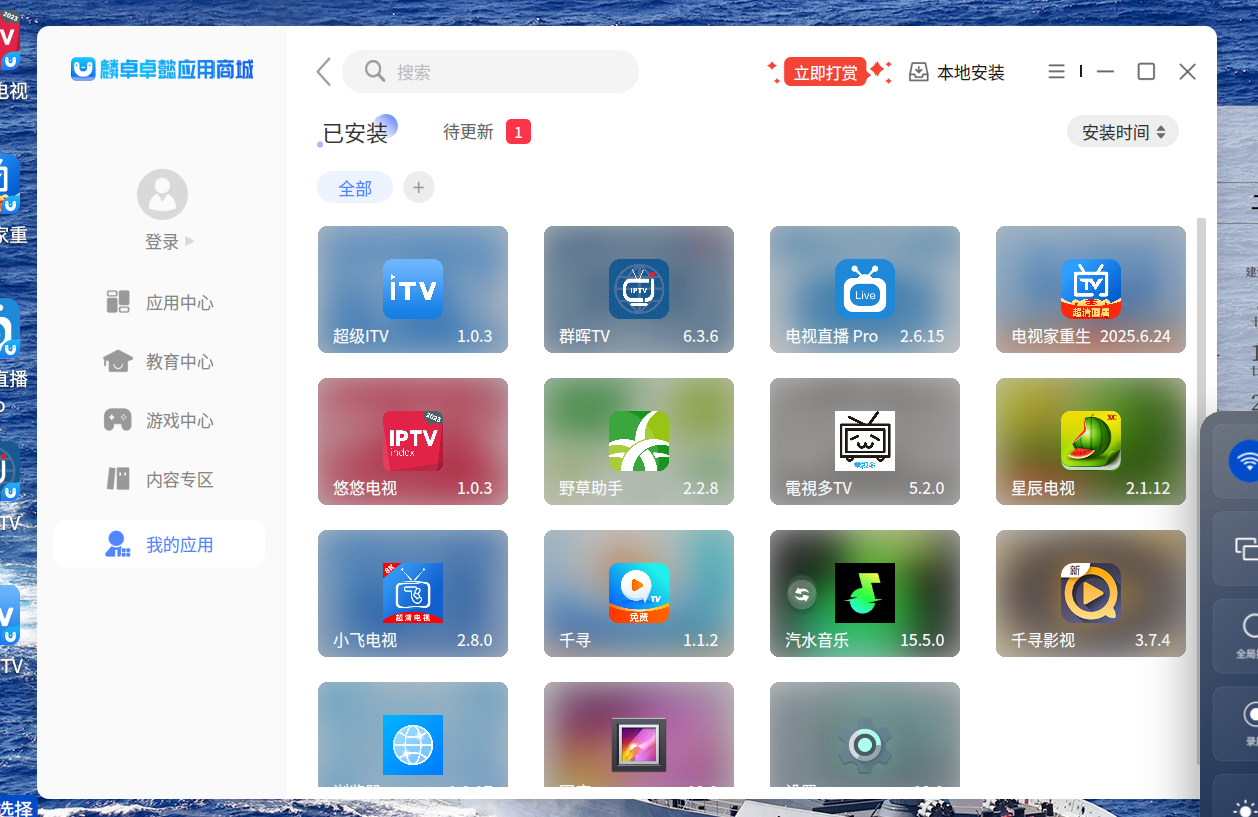Click version 5.2.0 on 電視多TV

pyautogui.click(x=927, y=489)
